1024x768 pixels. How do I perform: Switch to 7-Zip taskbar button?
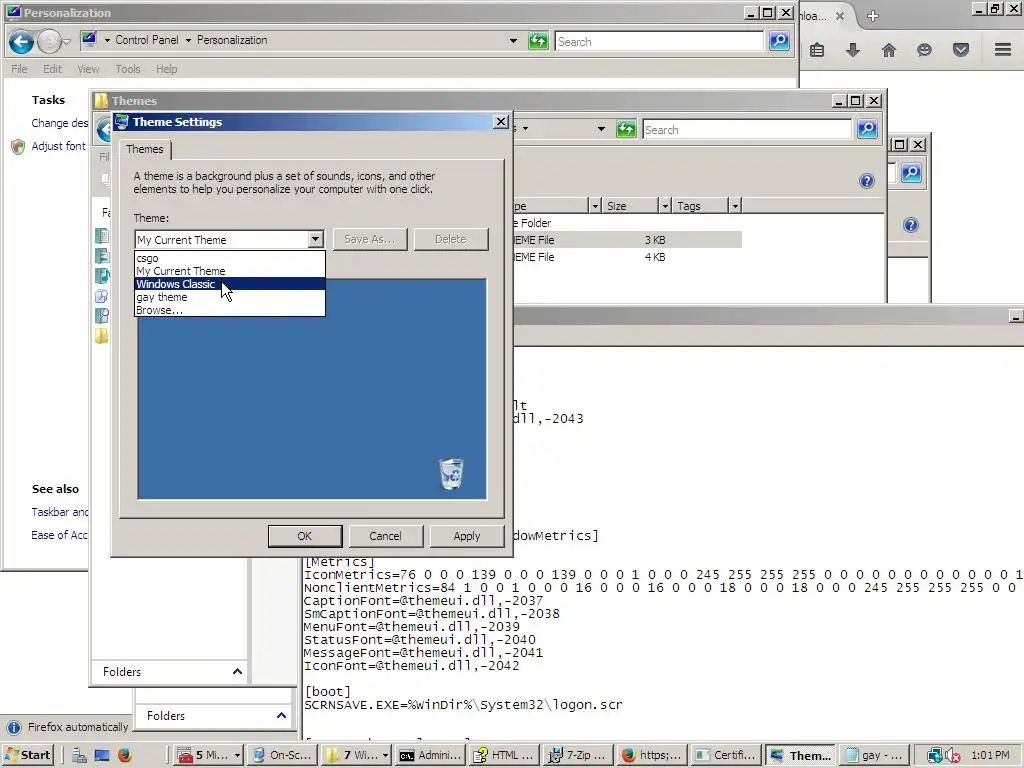pos(578,755)
